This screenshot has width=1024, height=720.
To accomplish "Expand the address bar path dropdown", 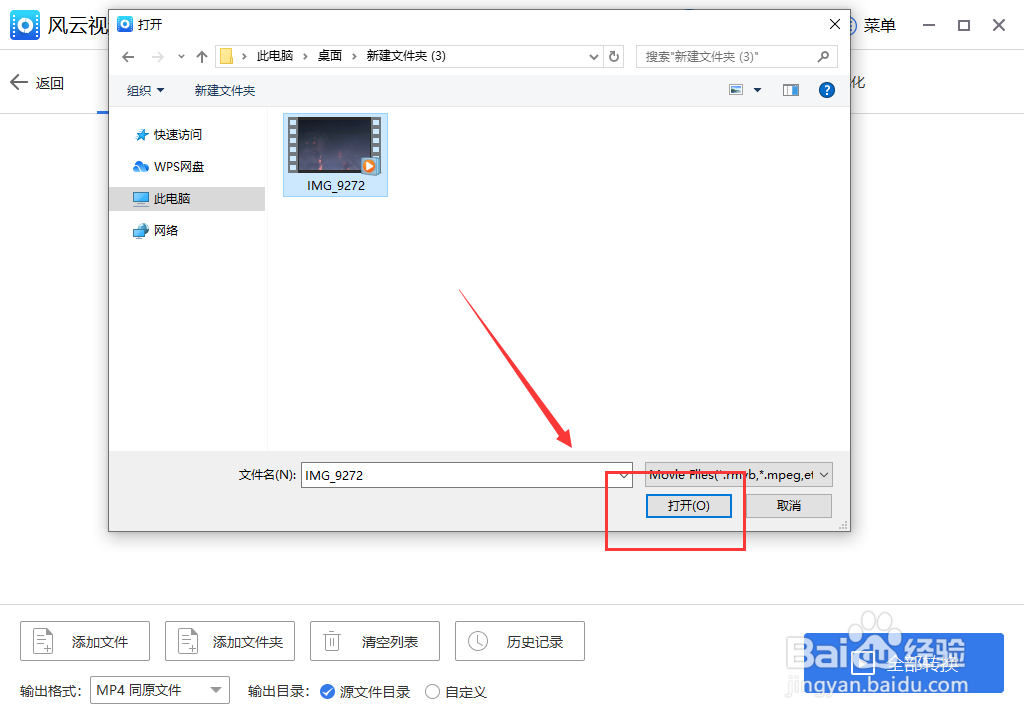I will [x=594, y=57].
